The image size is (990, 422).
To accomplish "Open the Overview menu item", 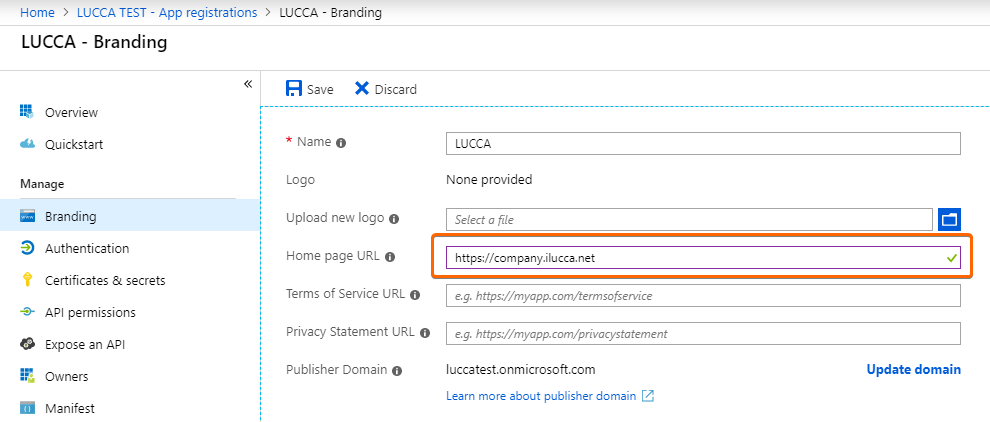I will 71,112.
